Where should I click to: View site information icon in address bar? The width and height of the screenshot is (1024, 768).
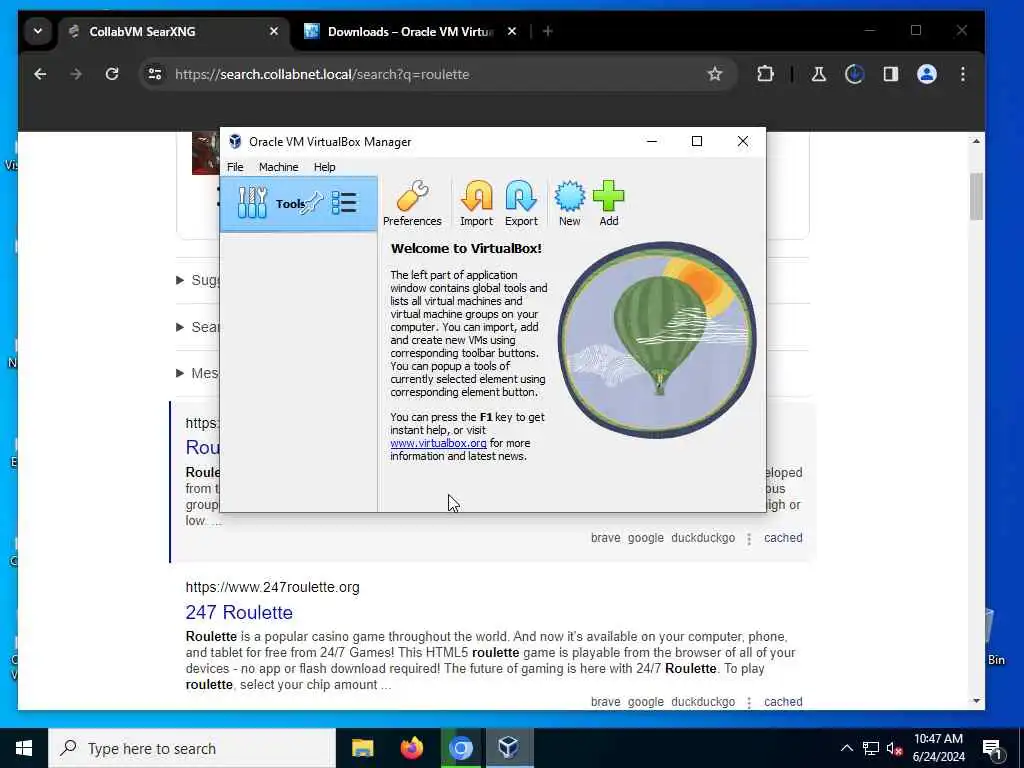pyautogui.click(x=155, y=74)
